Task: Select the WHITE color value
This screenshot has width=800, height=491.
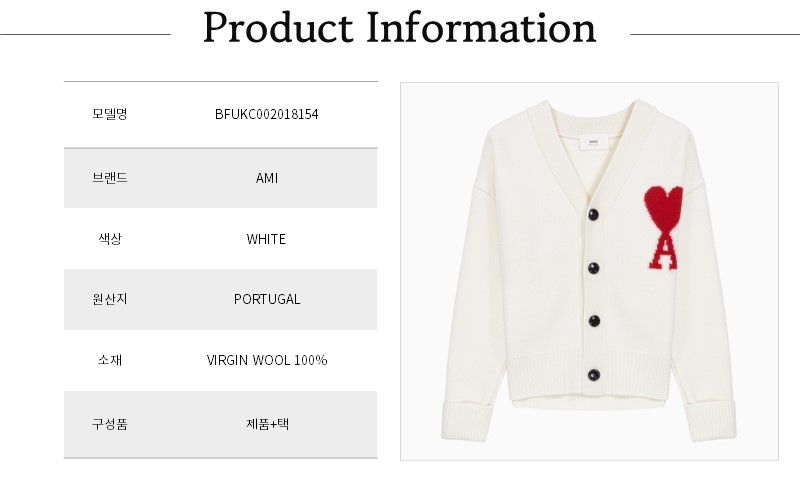Action: (266, 239)
